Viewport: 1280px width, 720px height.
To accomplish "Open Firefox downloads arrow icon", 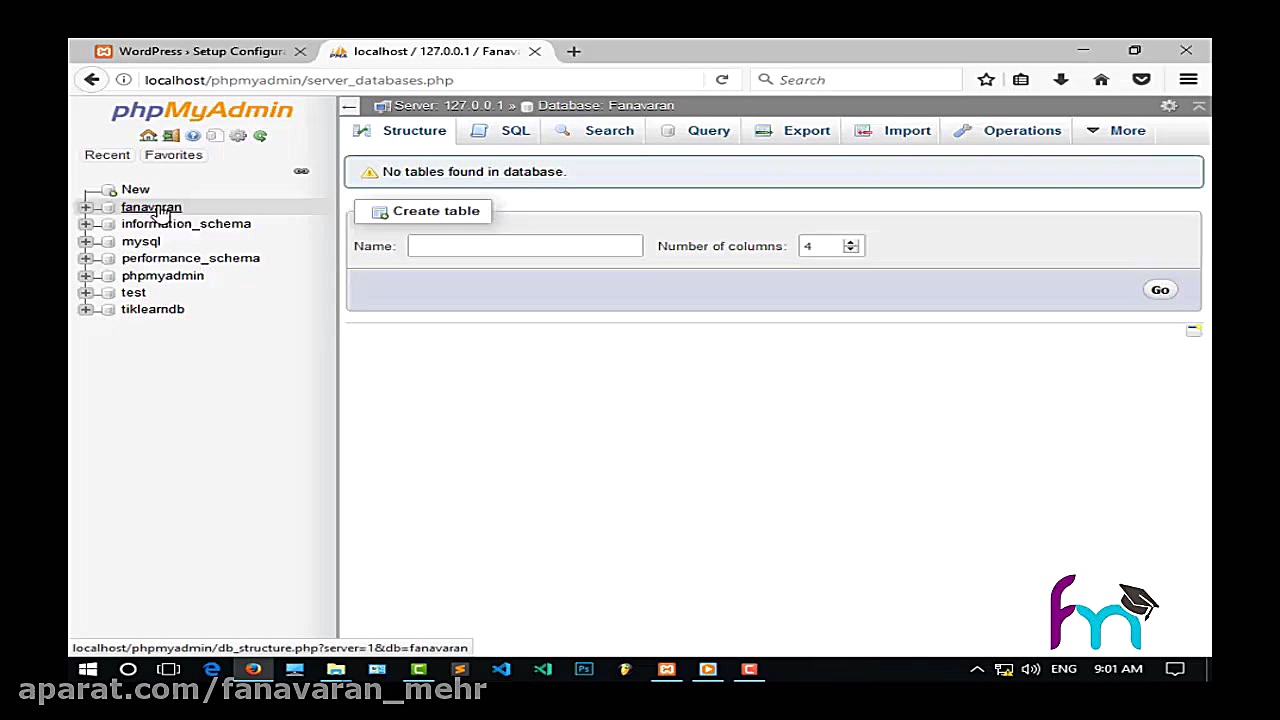I will pyautogui.click(x=1061, y=80).
